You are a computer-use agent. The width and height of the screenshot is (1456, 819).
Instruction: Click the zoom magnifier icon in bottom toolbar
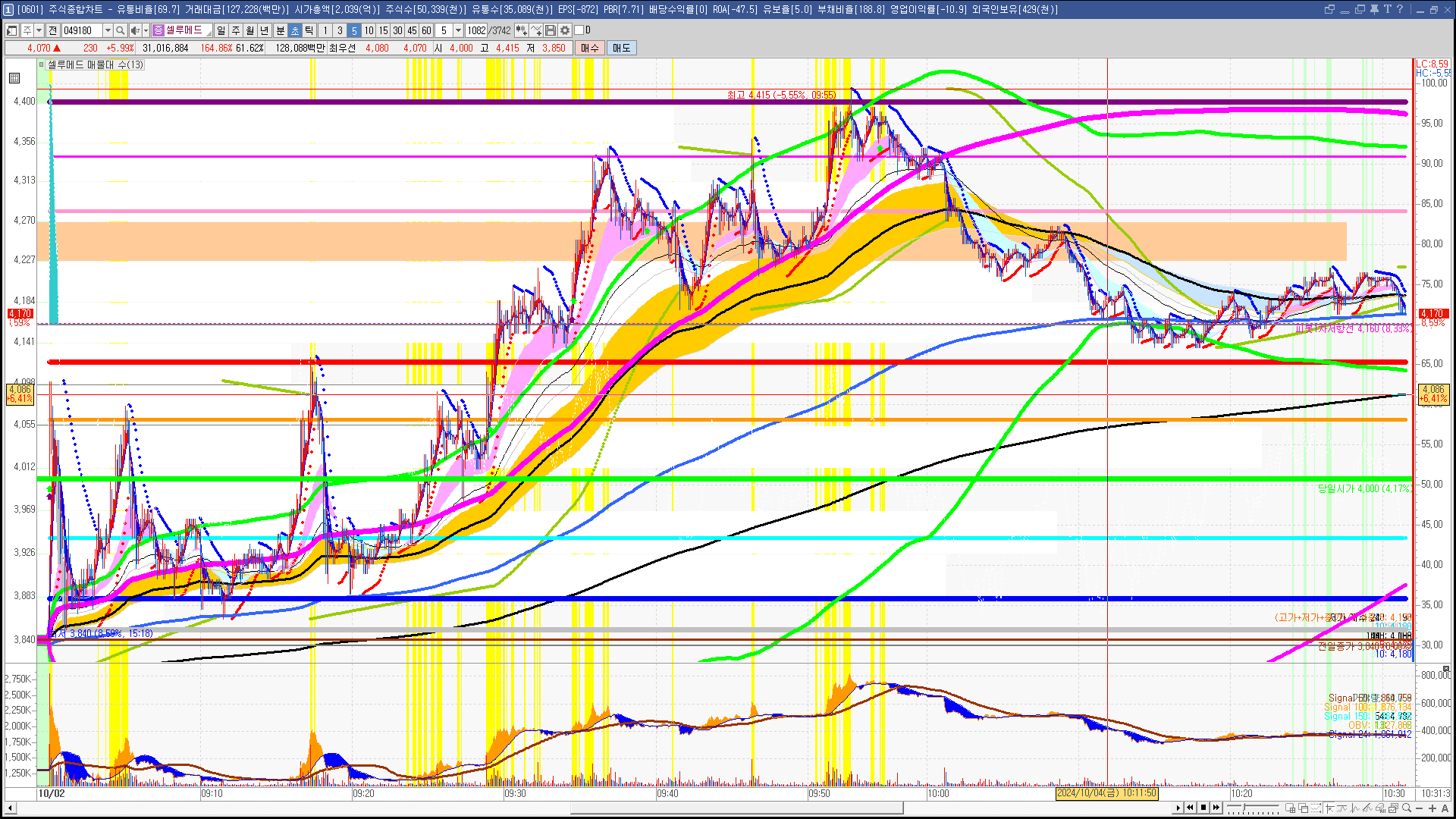(x=1407, y=808)
